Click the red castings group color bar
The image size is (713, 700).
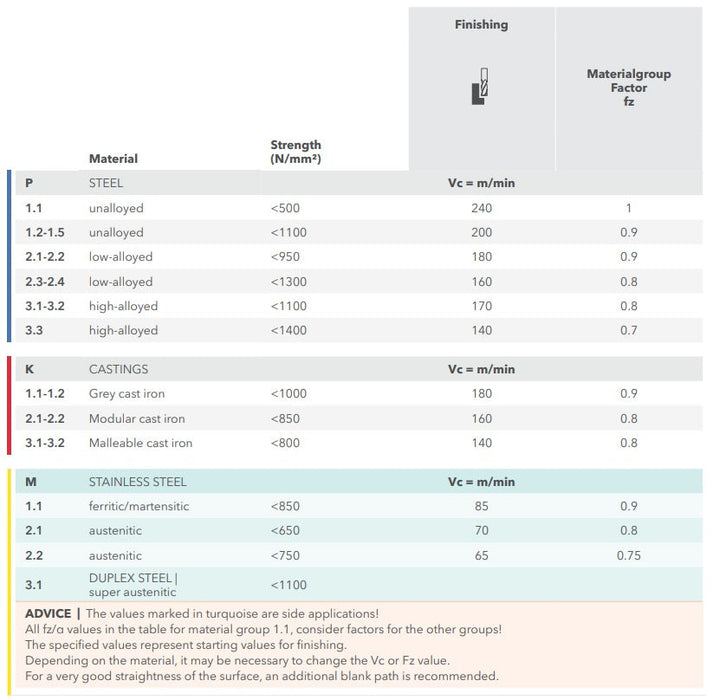tap(9, 405)
